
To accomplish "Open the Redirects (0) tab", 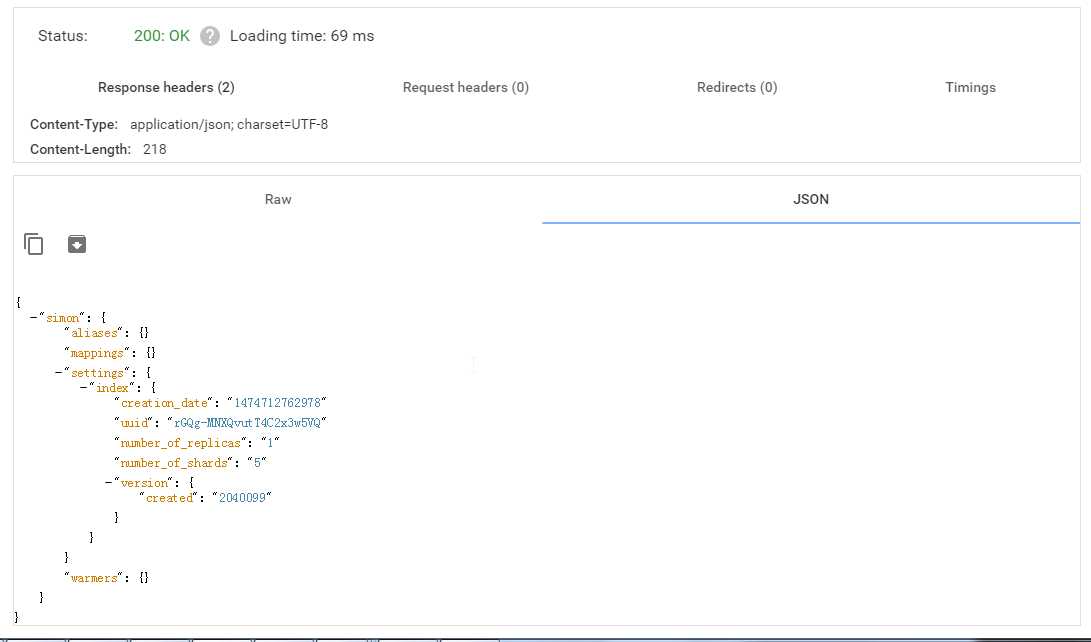I will pos(737,88).
